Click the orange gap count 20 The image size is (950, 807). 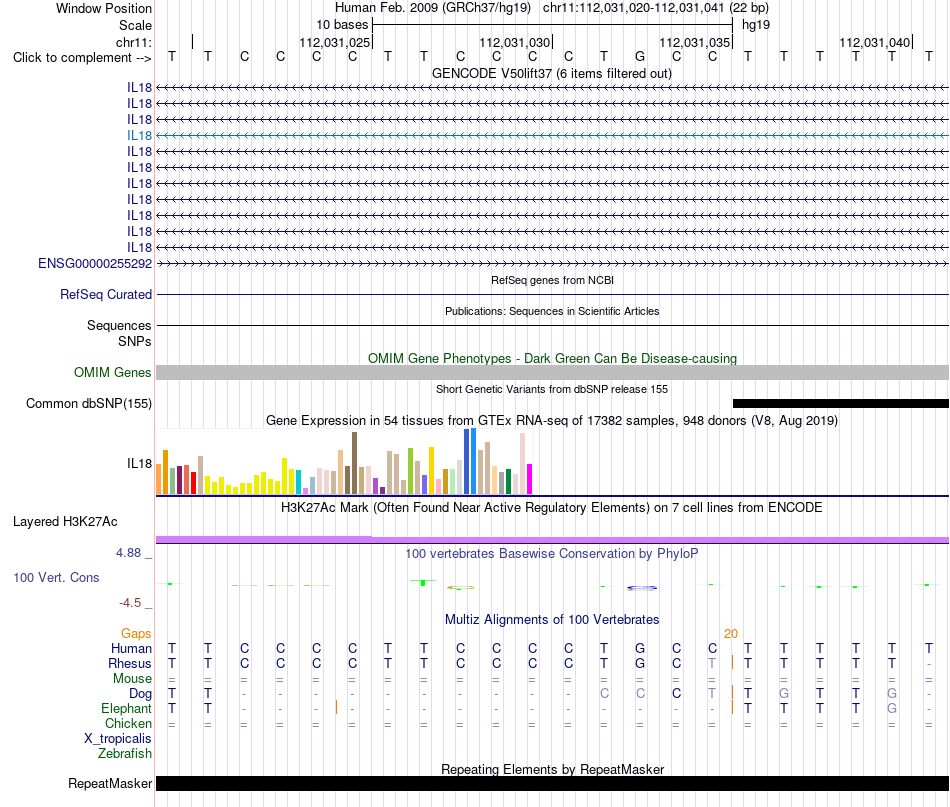coord(731,633)
